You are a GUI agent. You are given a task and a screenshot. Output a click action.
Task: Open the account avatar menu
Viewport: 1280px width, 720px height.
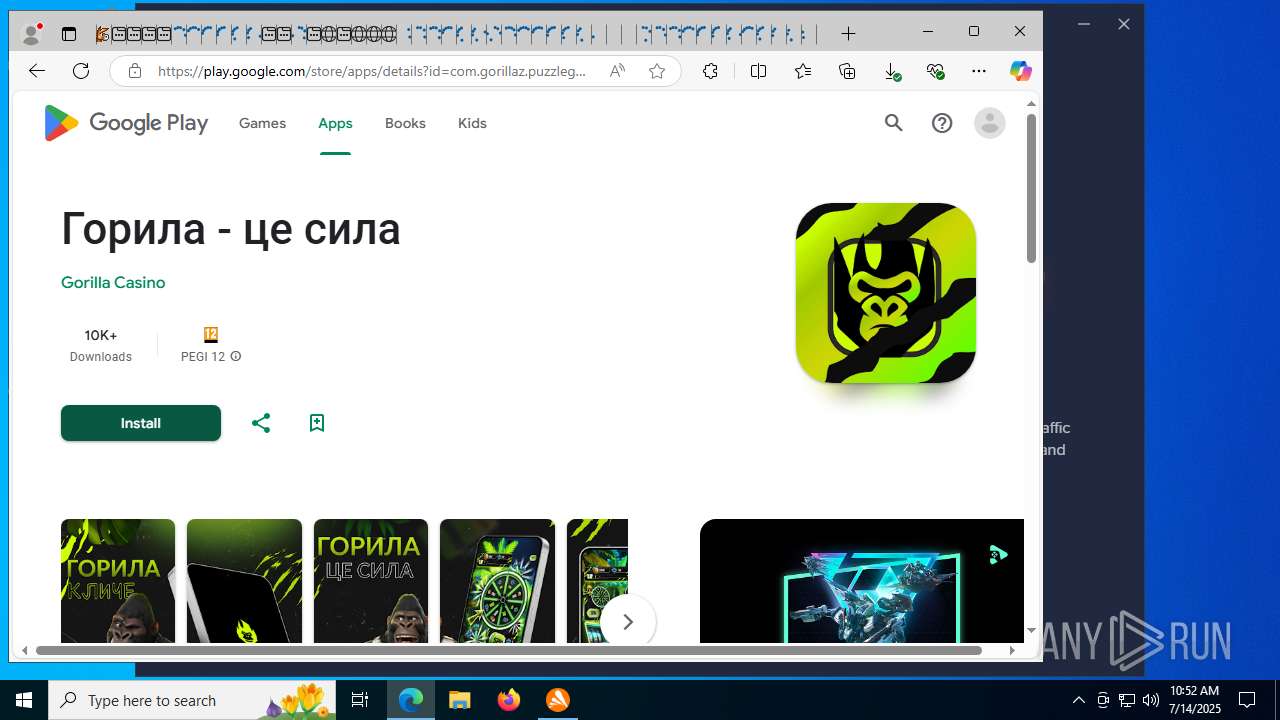[990, 123]
